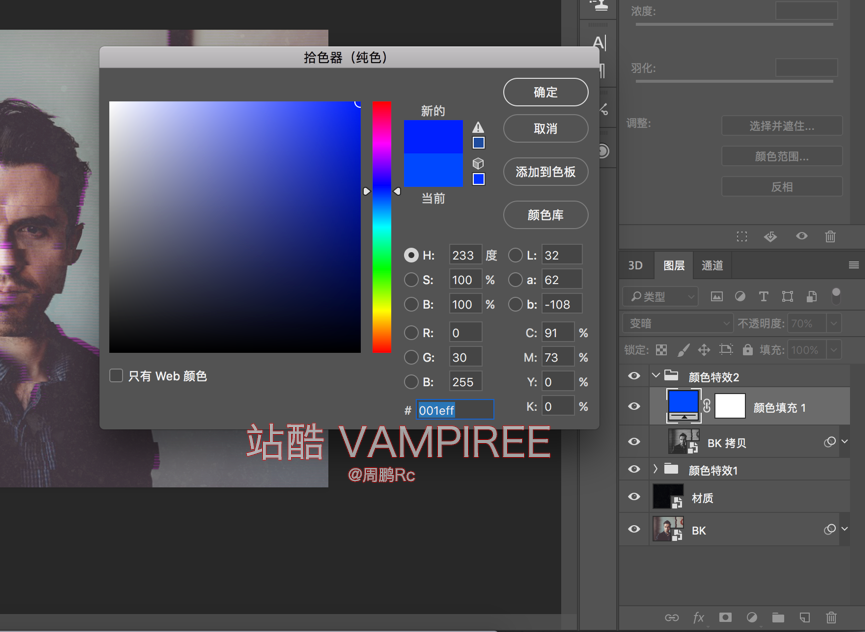Lock position move icon
The height and width of the screenshot is (632, 865).
[x=704, y=350]
